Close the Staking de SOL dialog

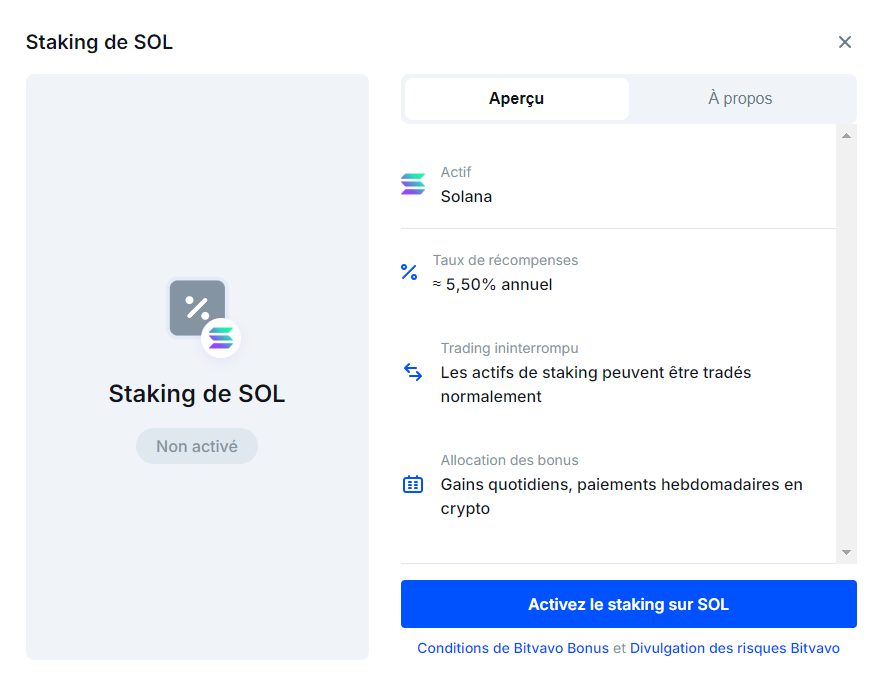tap(844, 42)
